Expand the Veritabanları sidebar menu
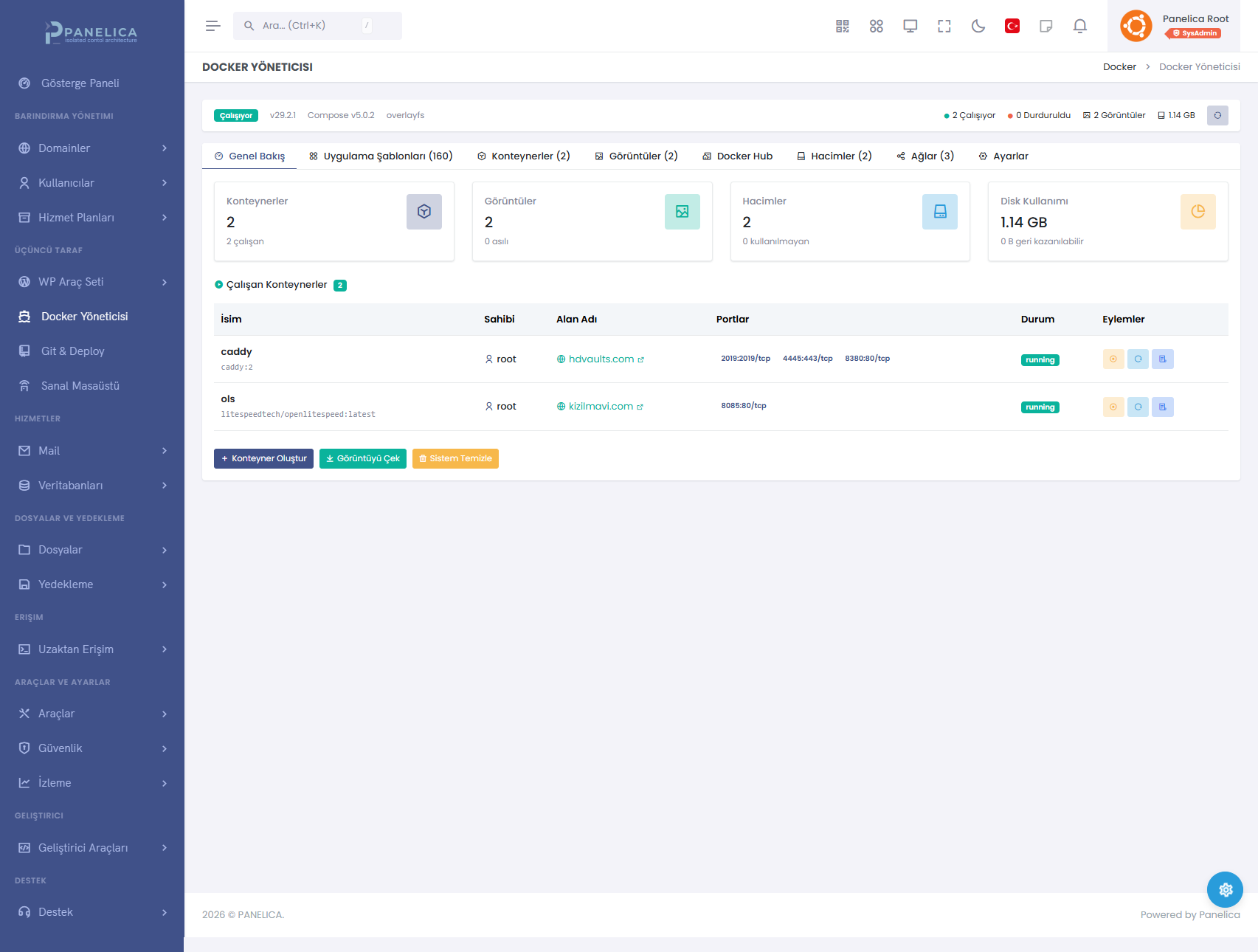Viewport: 1258px width, 952px height. (x=92, y=486)
